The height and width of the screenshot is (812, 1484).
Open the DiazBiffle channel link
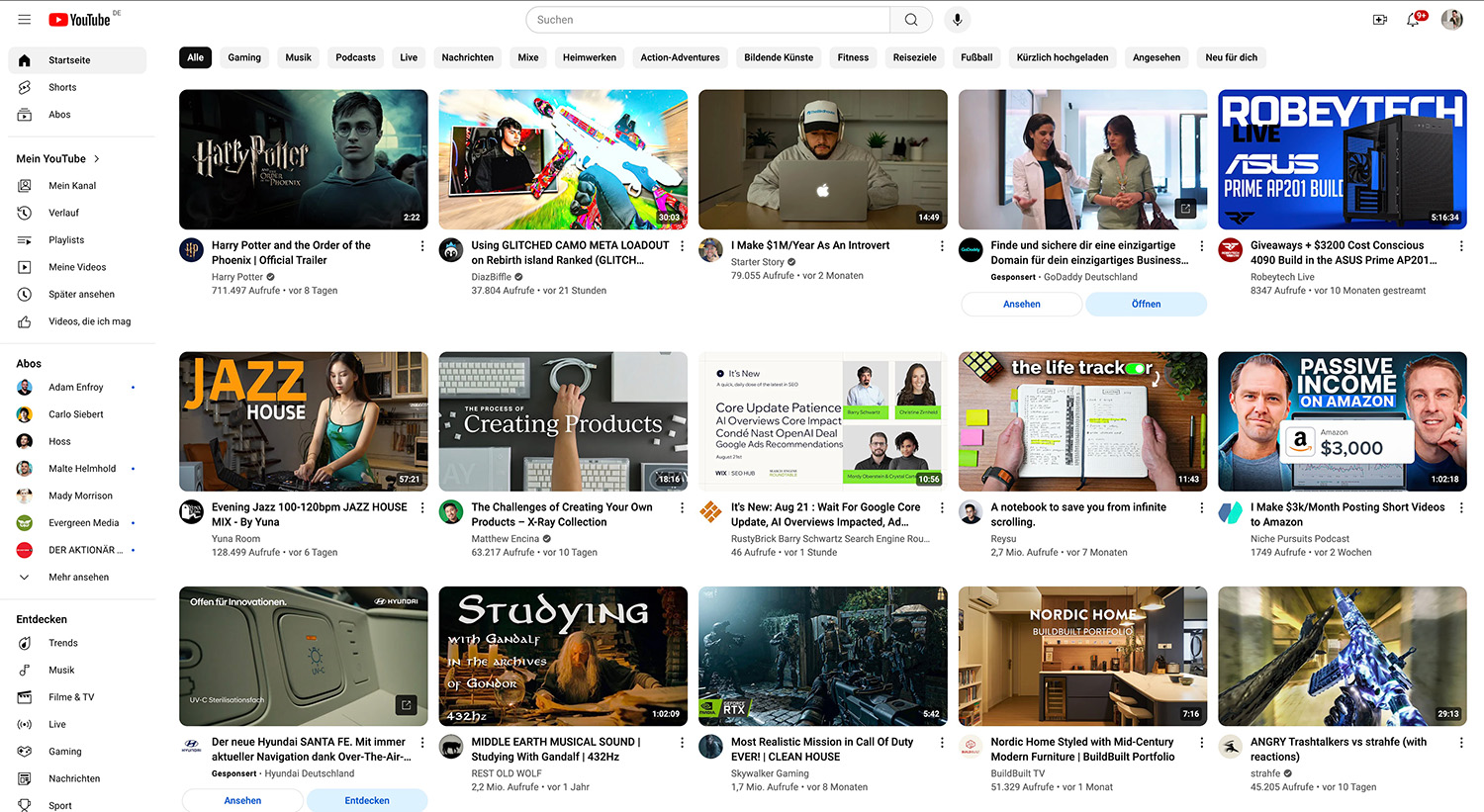point(491,277)
